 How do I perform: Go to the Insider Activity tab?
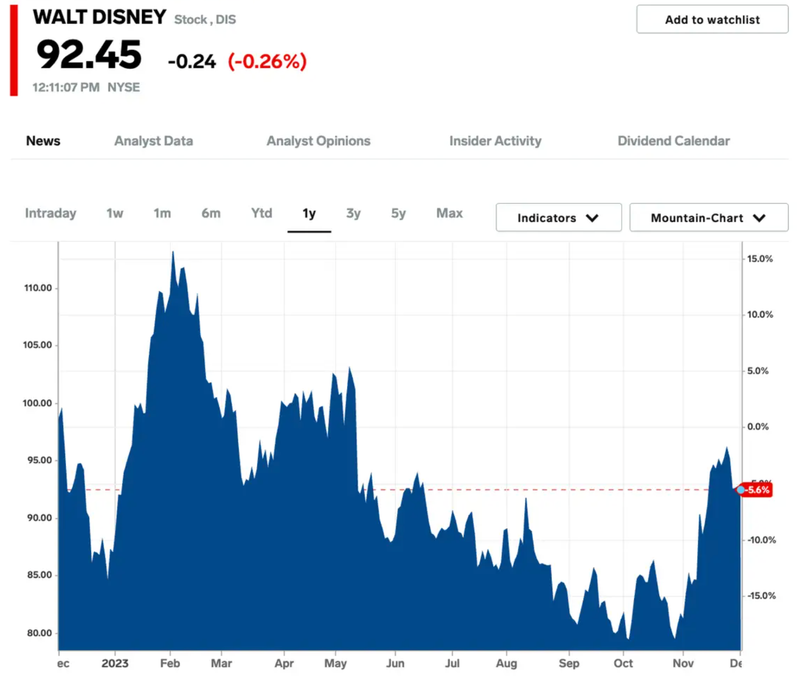tap(495, 141)
